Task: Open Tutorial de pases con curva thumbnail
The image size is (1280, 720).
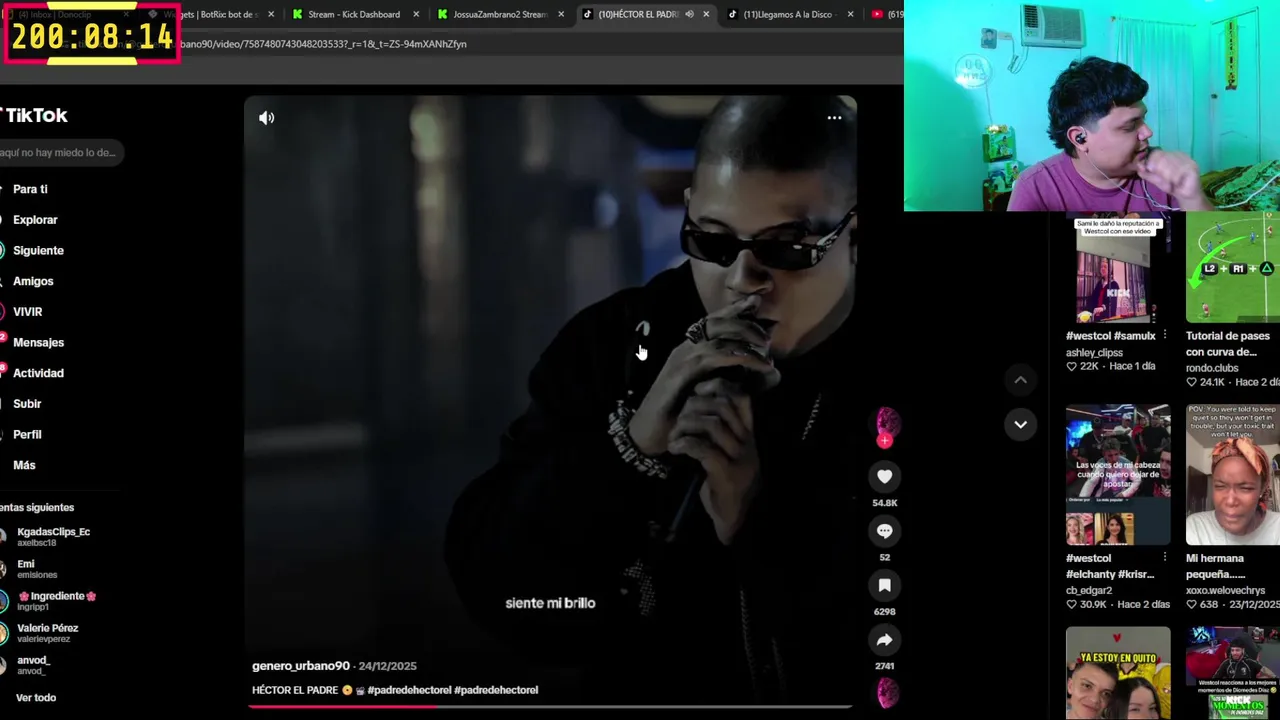Action: click(x=1233, y=267)
